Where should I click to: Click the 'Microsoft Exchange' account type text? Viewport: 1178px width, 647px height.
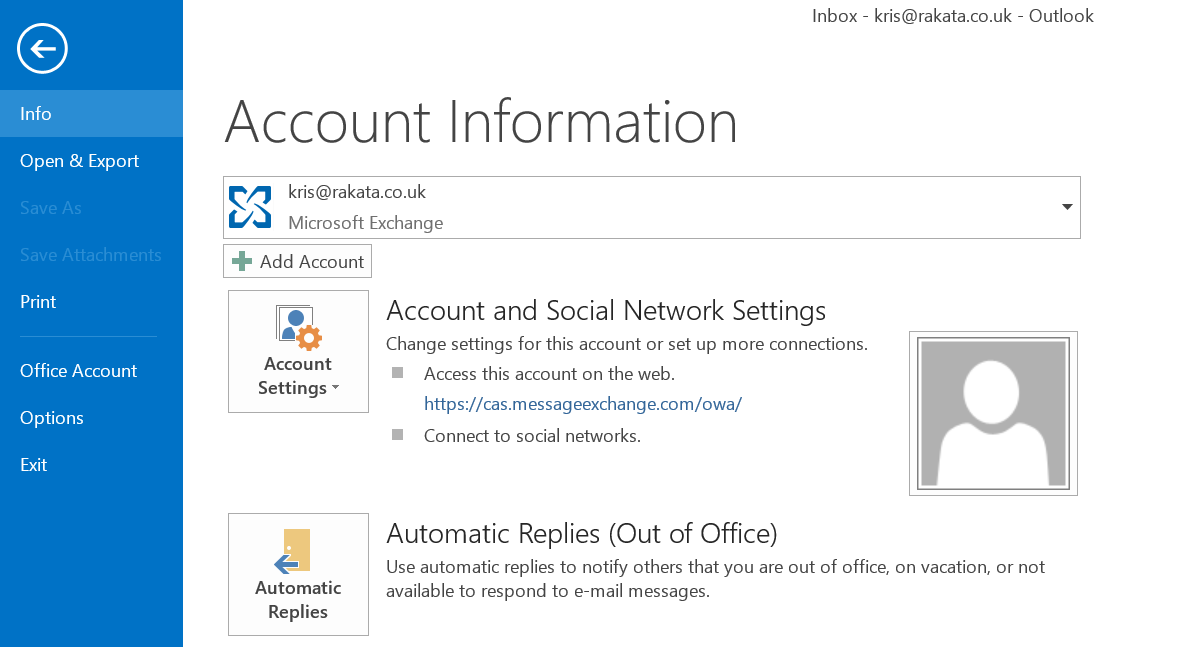tap(366, 223)
